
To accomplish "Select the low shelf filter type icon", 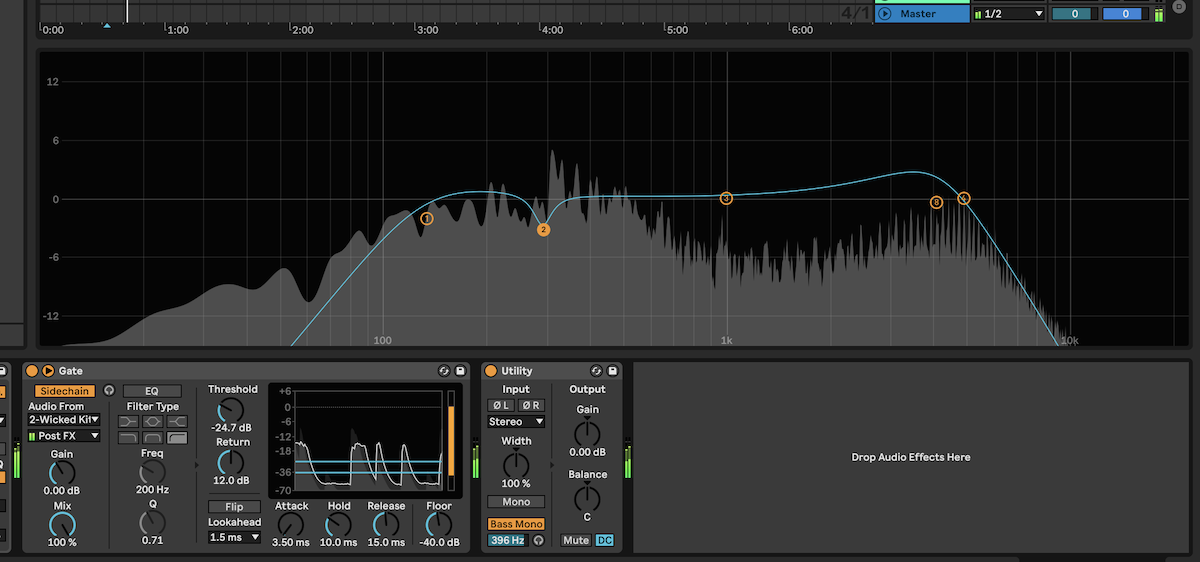I will click(129, 422).
